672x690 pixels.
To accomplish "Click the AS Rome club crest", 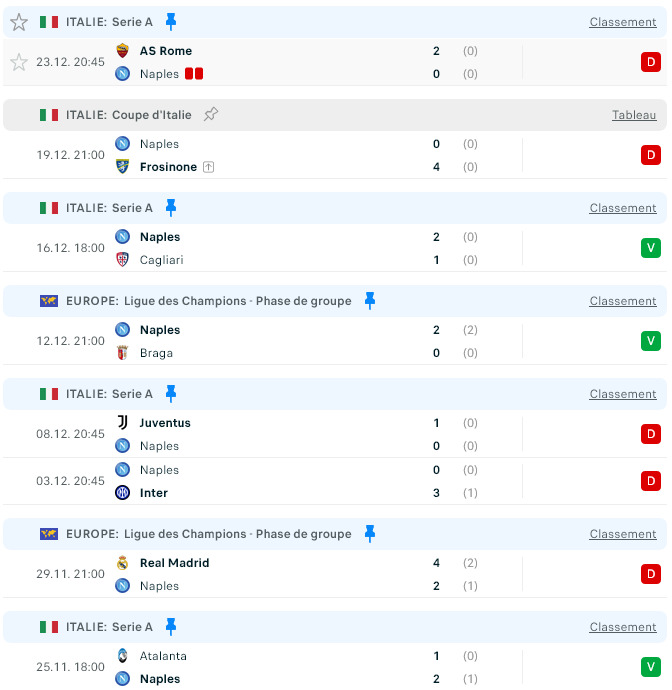I will click(122, 51).
